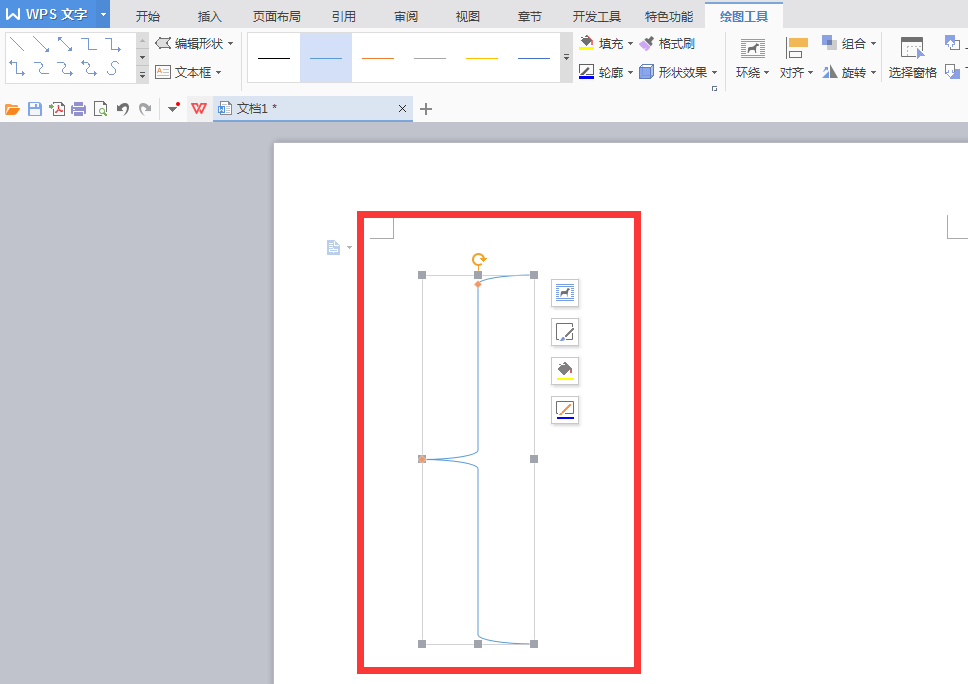Click the Print icon
This screenshot has width=968, height=684.
(78, 109)
